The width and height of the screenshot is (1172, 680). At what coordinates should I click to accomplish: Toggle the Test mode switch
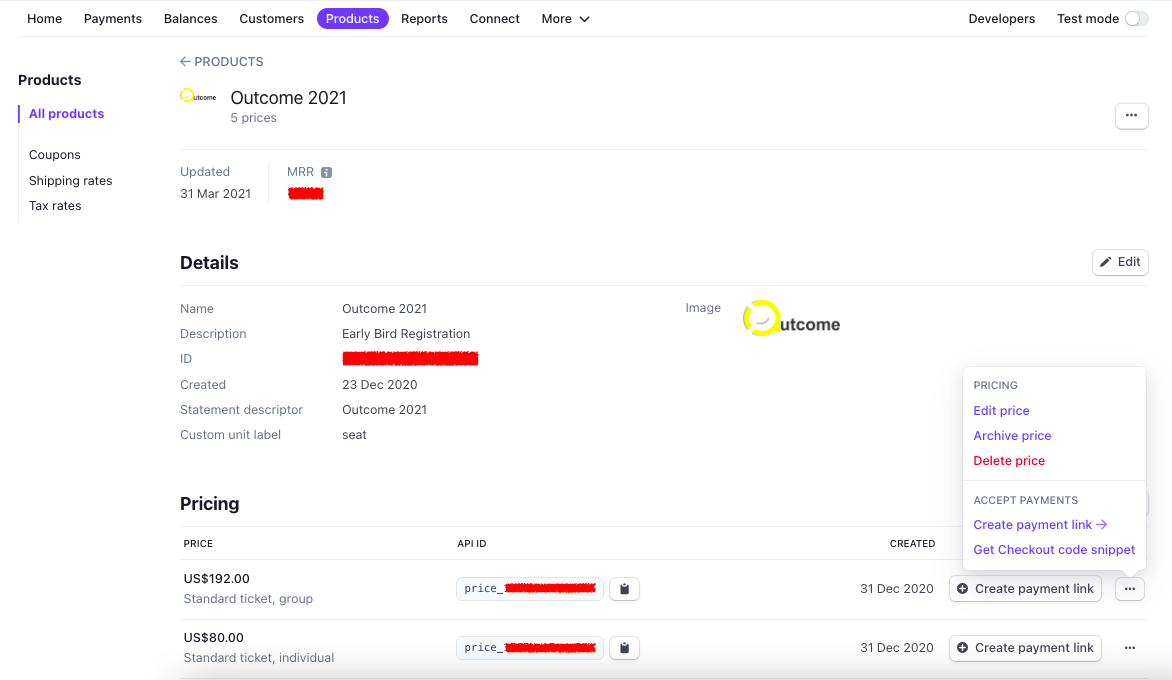1136,19
